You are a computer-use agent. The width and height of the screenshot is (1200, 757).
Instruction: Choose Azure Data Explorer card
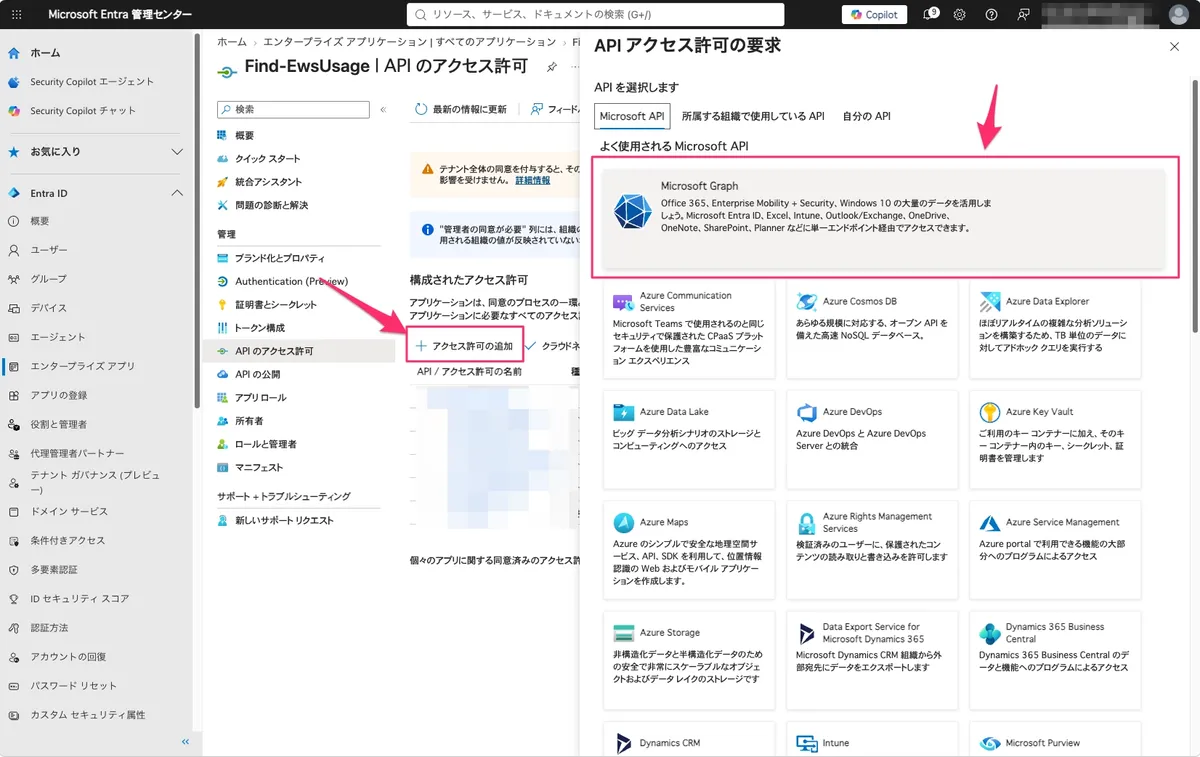click(1055, 329)
